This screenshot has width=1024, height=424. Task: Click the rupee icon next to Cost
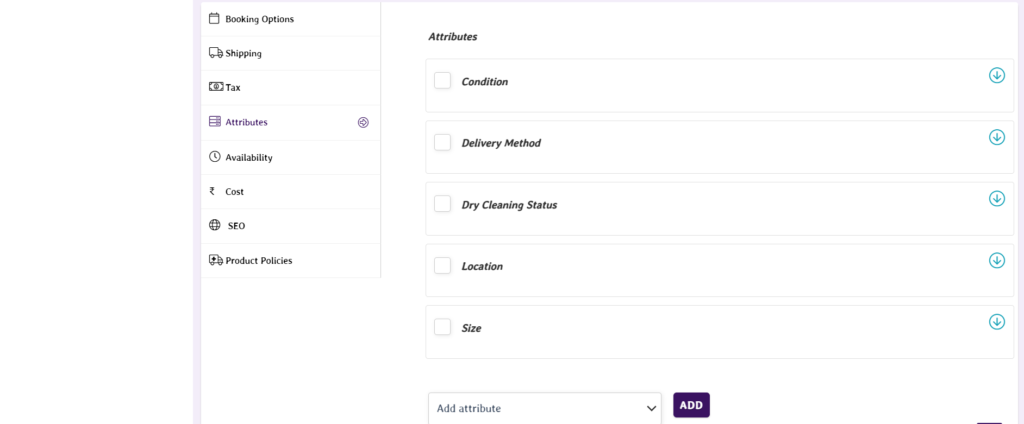point(212,191)
